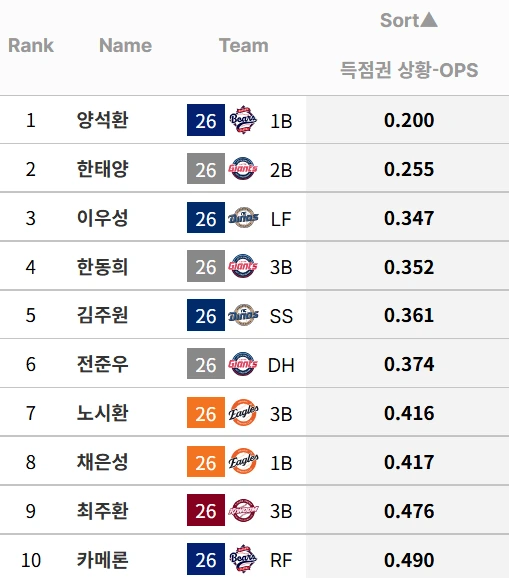Click the Team column header
This screenshot has width=509, height=578.
[244, 46]
